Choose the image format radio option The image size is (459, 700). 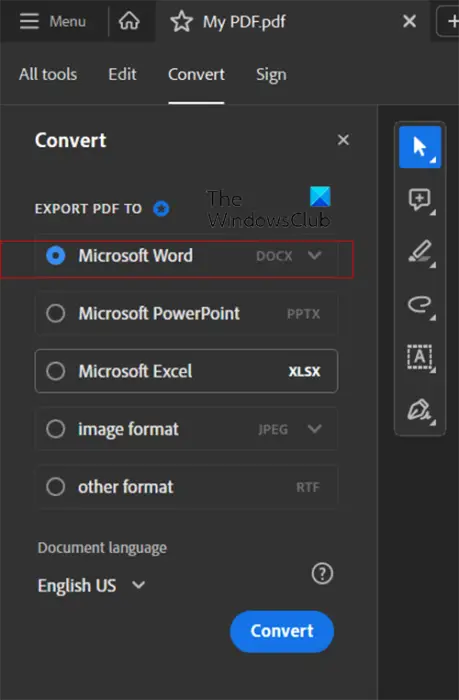(x=56, y=429)
